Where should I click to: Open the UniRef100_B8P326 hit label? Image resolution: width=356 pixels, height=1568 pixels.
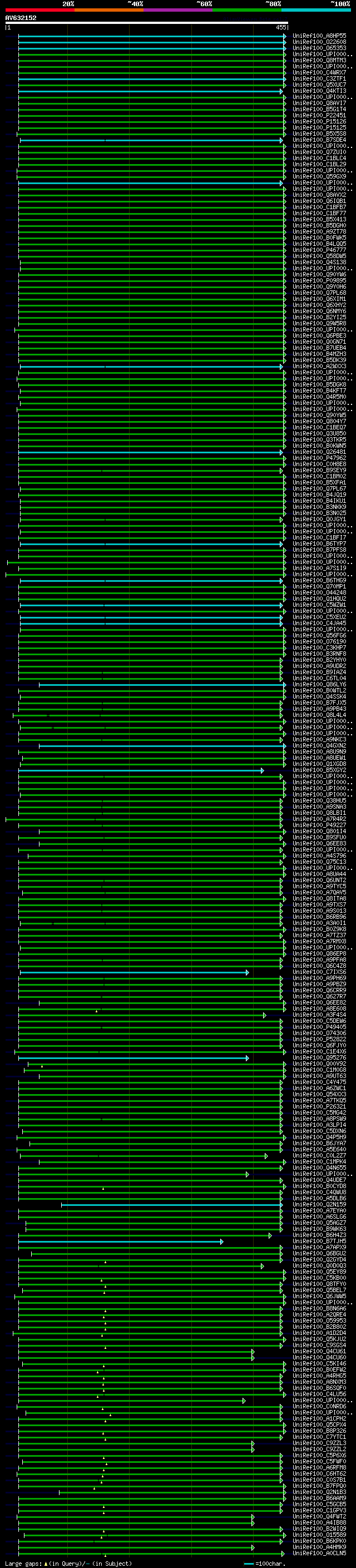319,1431
